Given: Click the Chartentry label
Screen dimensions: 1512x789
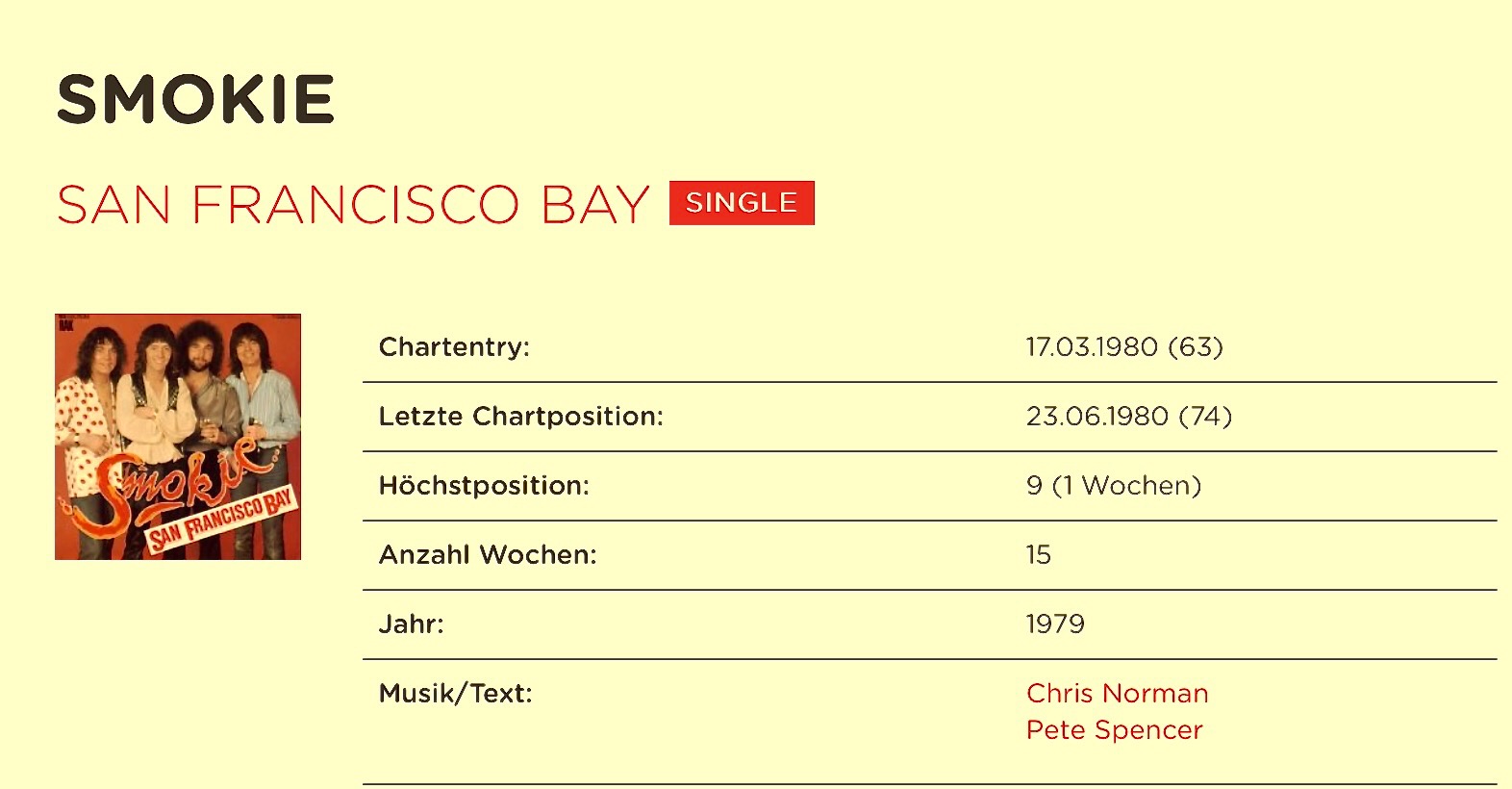Looking at the screenshot, I should [454, 347].
